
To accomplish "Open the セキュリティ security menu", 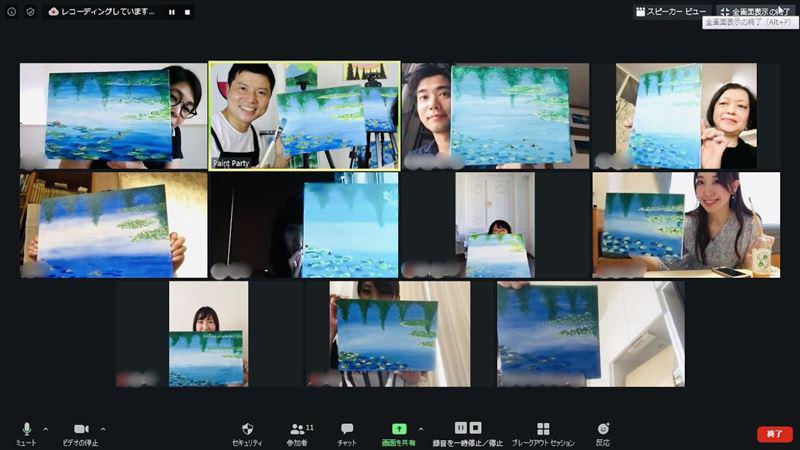I will 247,434.
